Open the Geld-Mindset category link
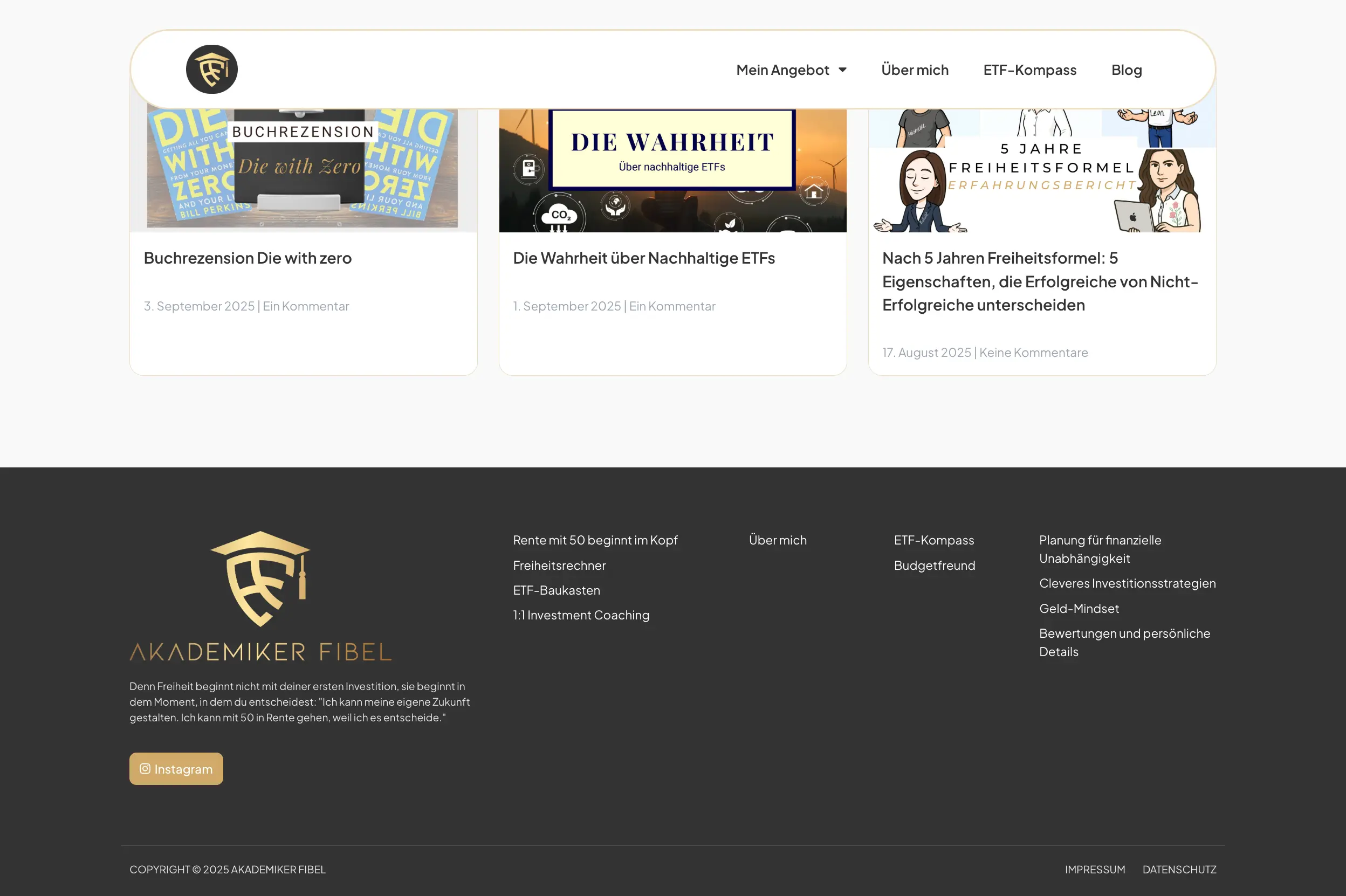The height and width of the screenshot is (896, 1346). point(1079,609)
